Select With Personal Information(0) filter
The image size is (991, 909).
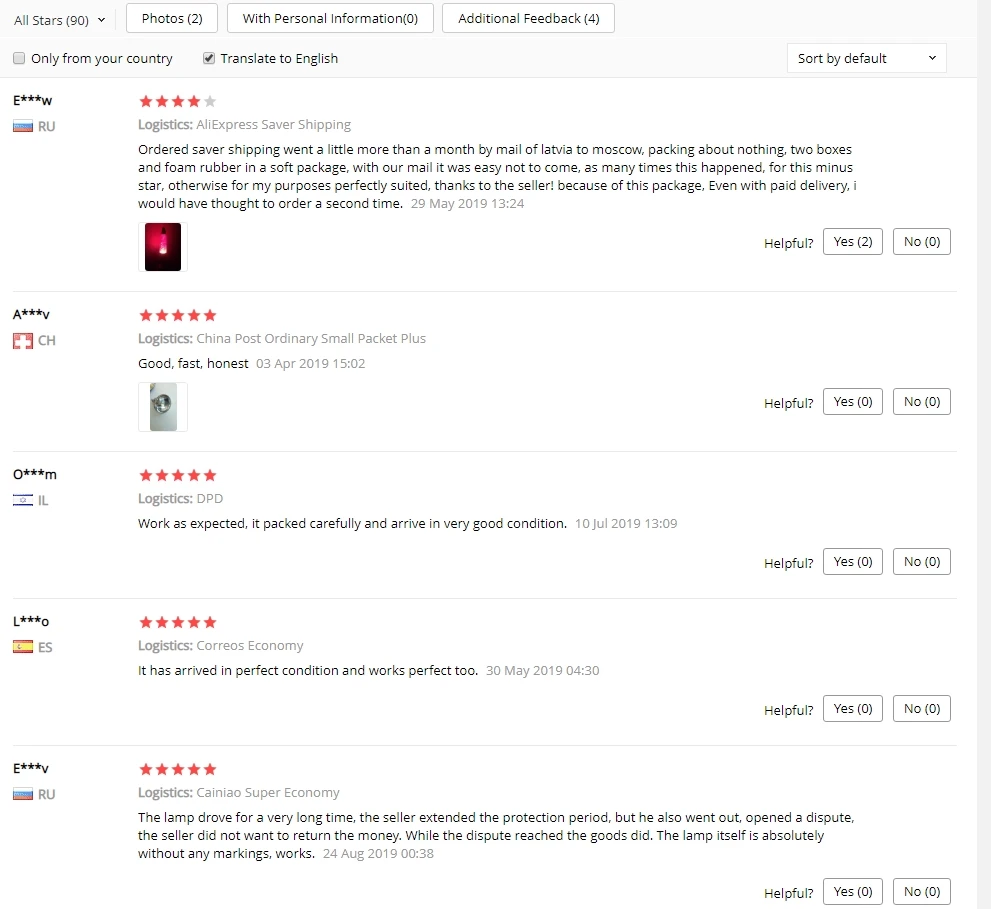[331, 18]
